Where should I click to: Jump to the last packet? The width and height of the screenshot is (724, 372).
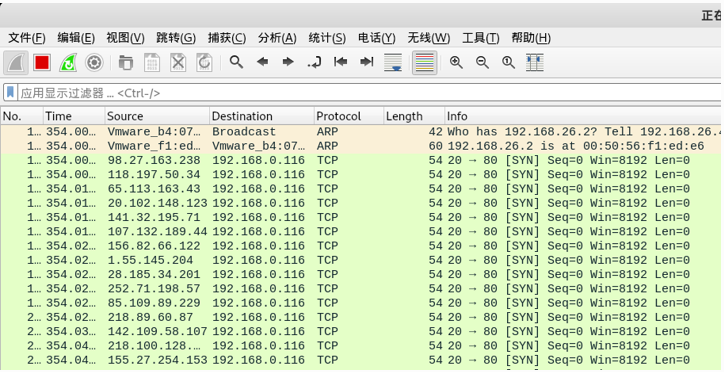[367, 62]
